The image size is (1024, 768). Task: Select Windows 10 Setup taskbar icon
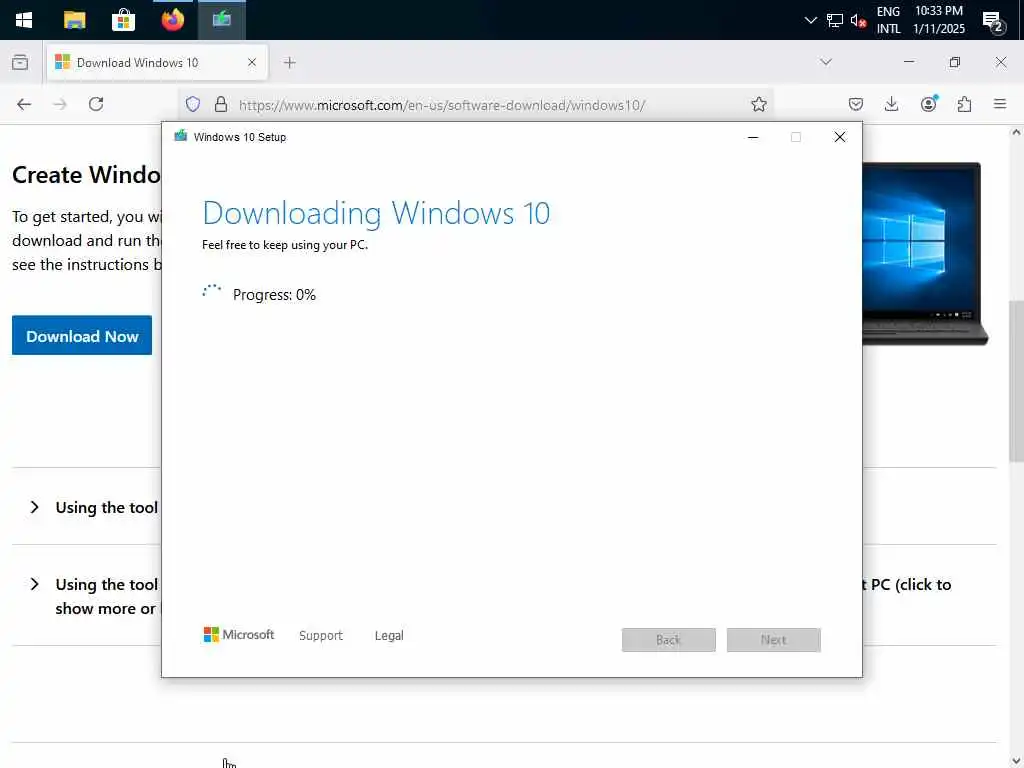tap(222, 20)
